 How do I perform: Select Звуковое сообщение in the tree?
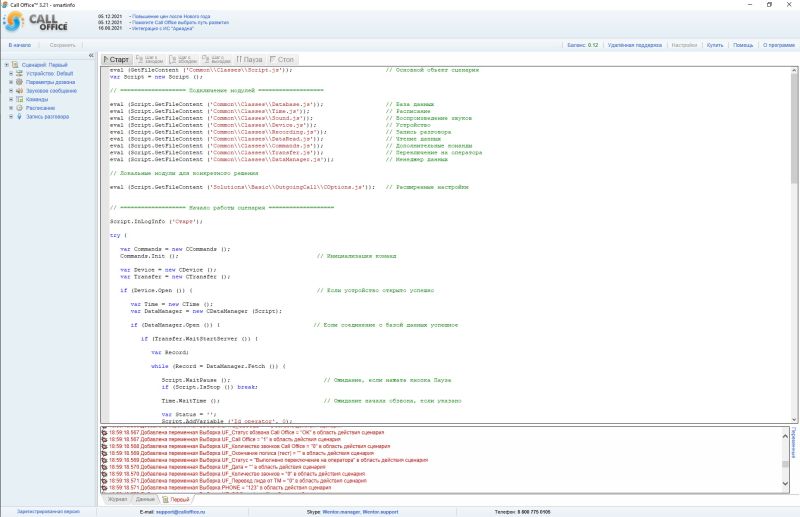[x=51, y=91]
